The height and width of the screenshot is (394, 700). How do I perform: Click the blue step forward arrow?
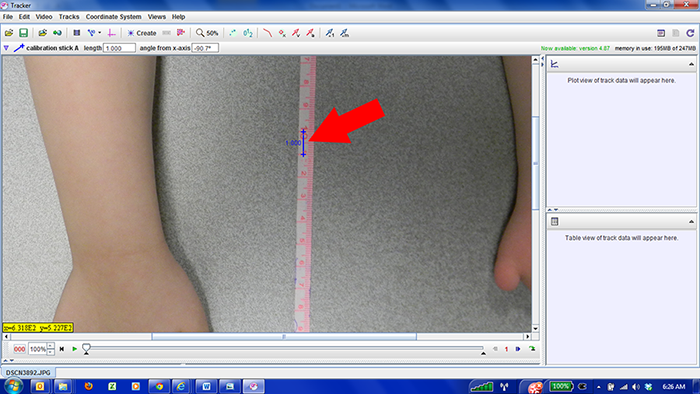pos(518,349)
